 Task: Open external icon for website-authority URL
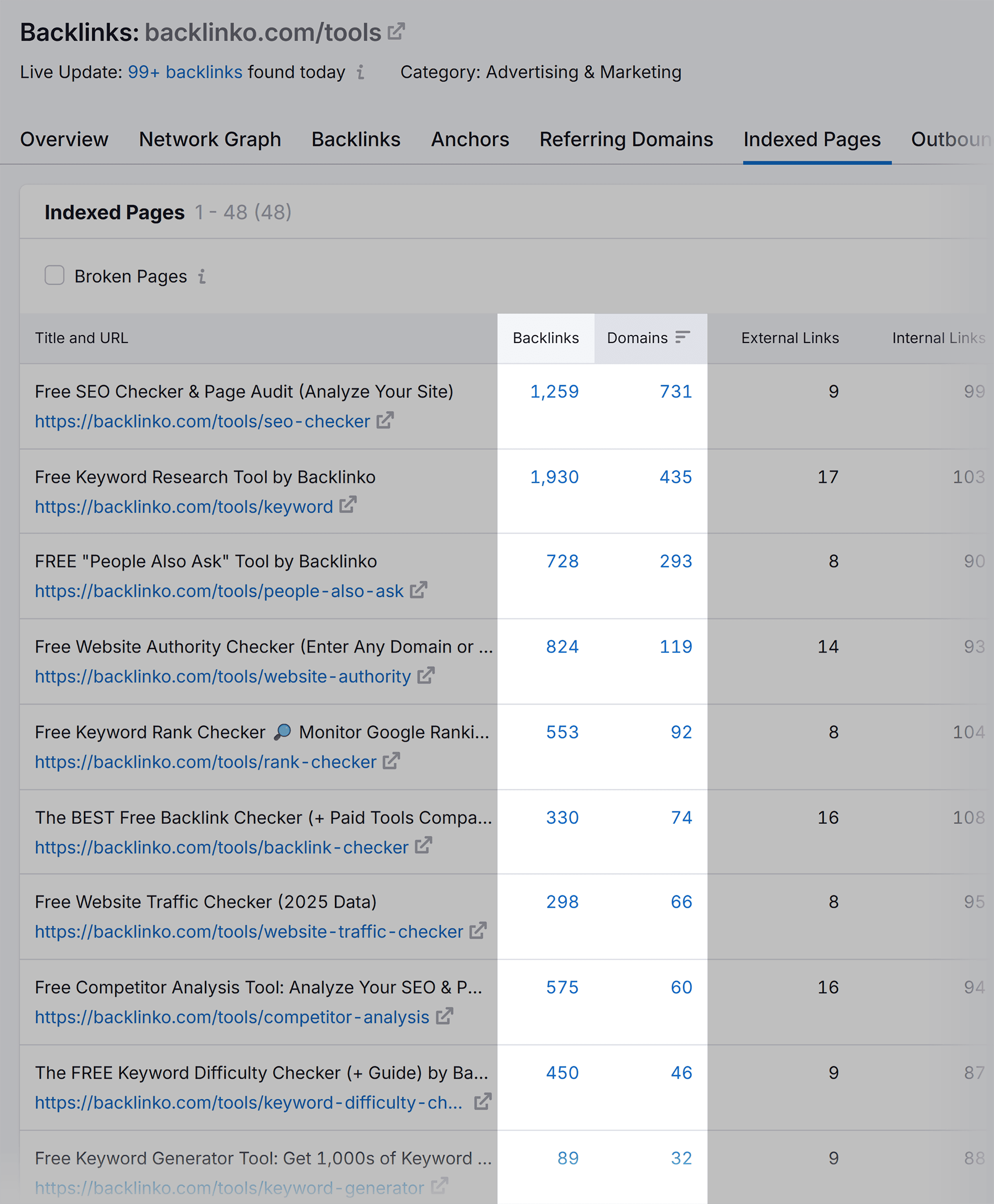(x=426, y=676)
